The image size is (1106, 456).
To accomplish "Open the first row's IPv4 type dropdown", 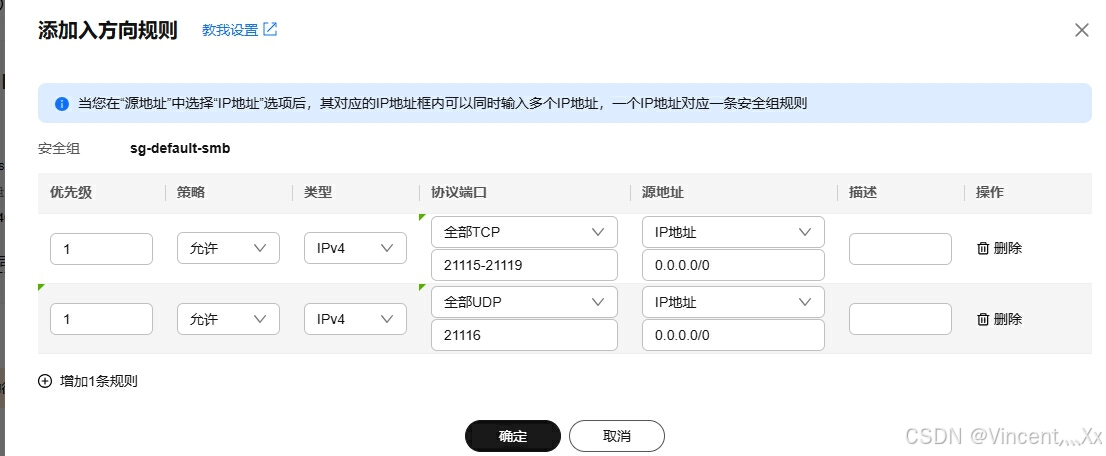I will coord(355,249).
